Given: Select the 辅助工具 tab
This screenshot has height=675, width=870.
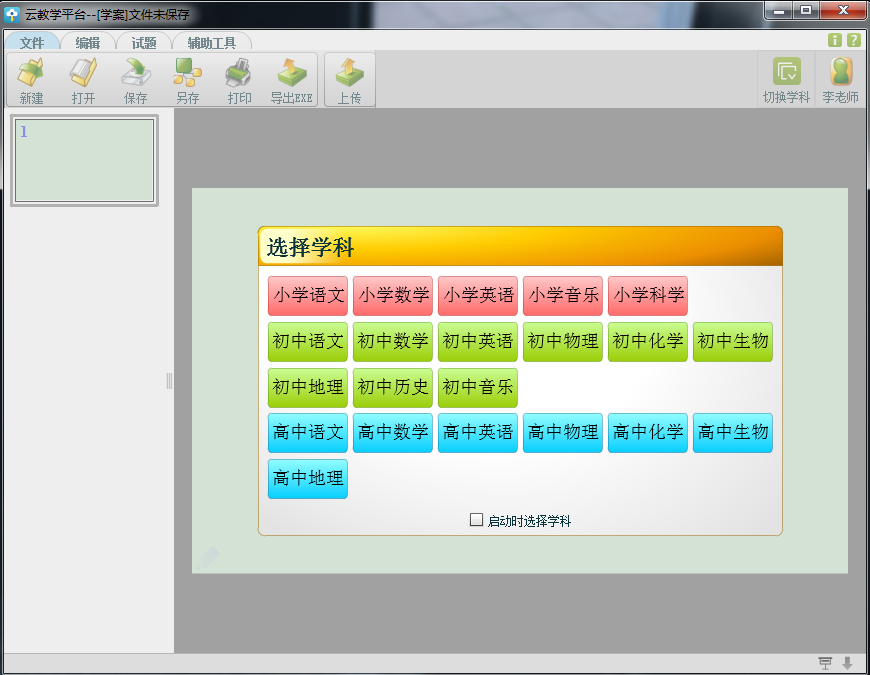Looking at the screenshot, I should point(211,43).
